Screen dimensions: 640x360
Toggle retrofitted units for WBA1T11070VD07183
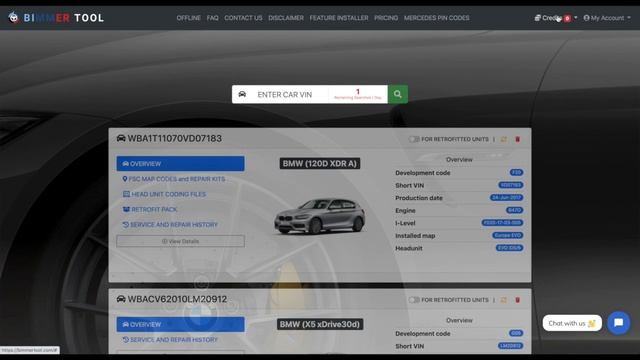414,139
